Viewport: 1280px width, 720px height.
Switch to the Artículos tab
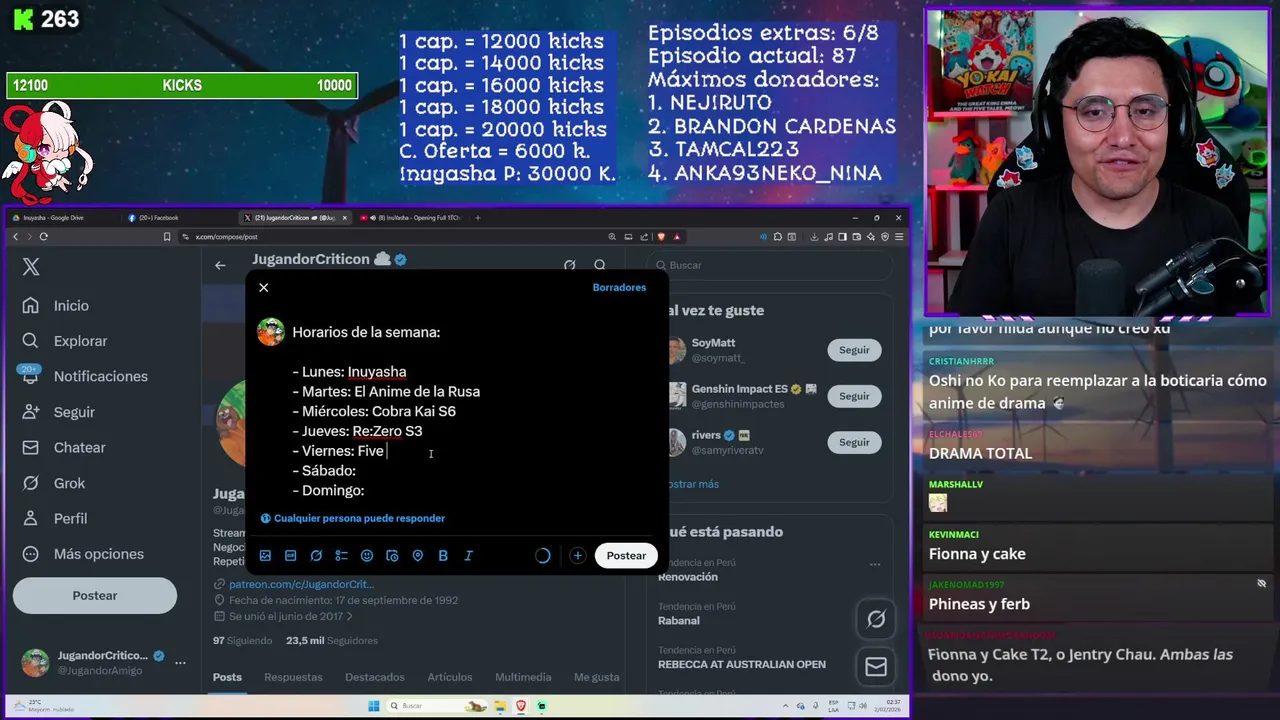[450, 677]
